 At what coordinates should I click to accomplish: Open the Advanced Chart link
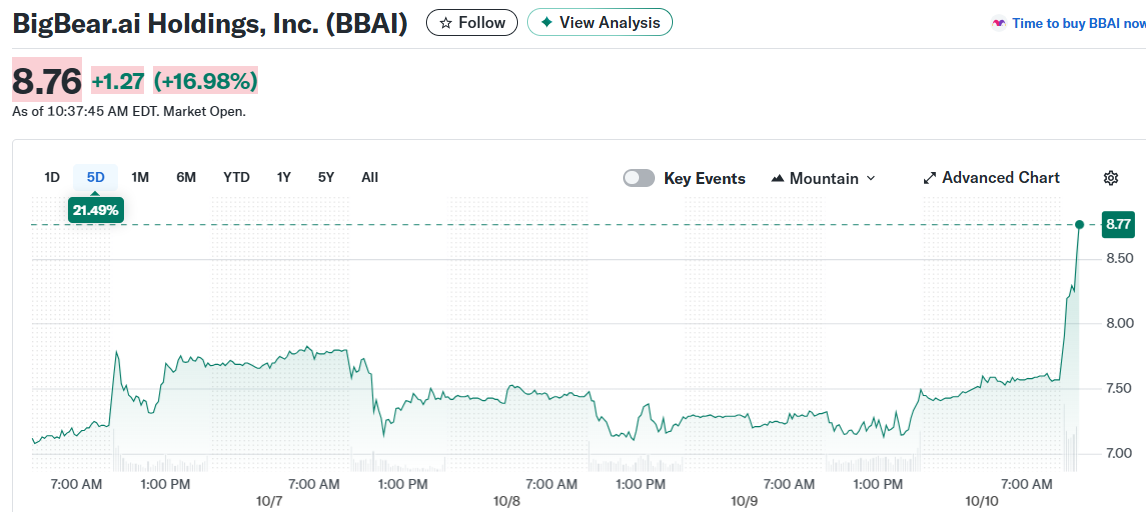pyautogui.click(x=1000, y=178)
